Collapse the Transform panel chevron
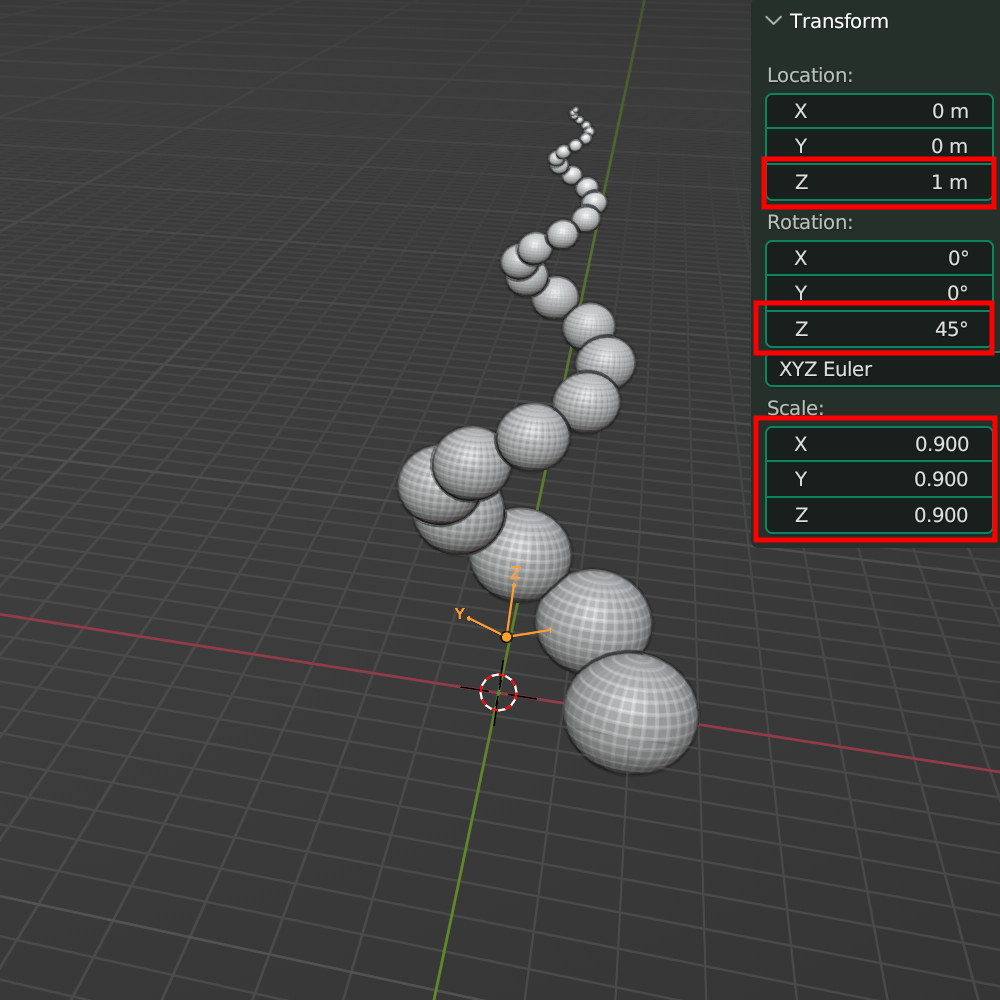Image resolution: width=1000 pixels, height=1000 pixels. click(773, 21)
